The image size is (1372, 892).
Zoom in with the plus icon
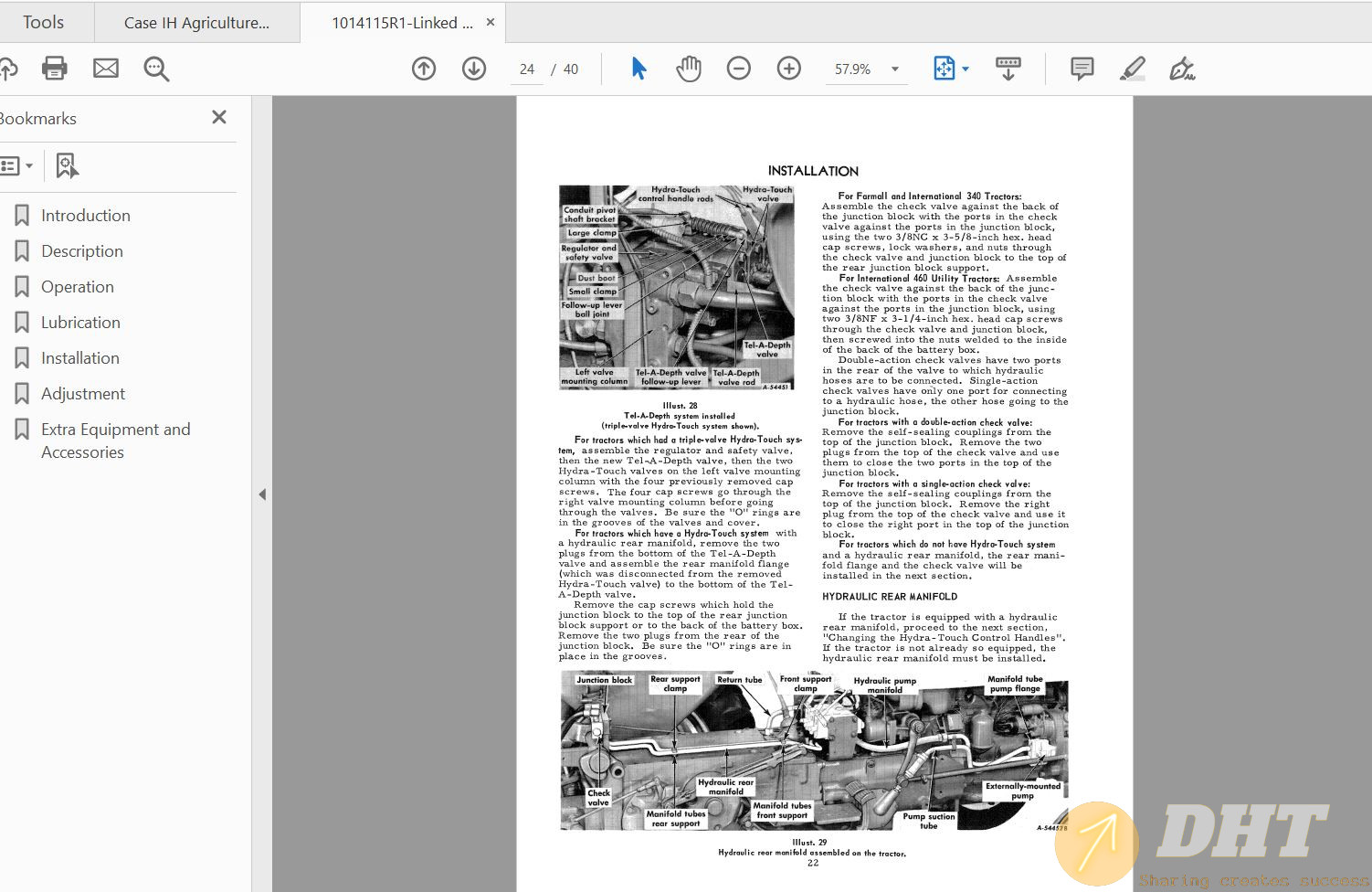pyautogui.click(x=789, y=69)
